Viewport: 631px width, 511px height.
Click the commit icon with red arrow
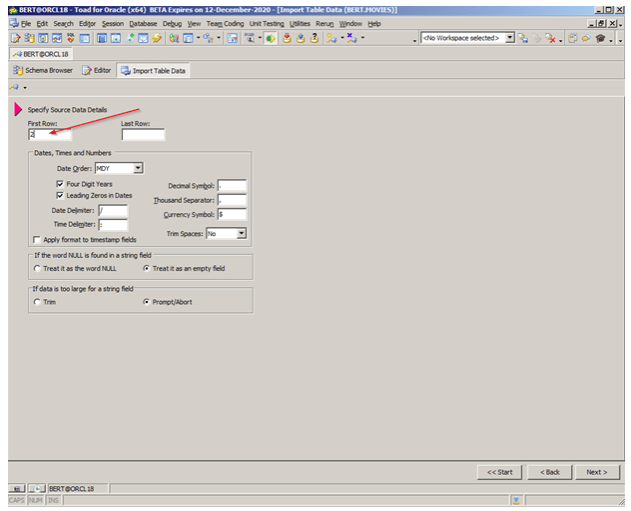[287, 38]
